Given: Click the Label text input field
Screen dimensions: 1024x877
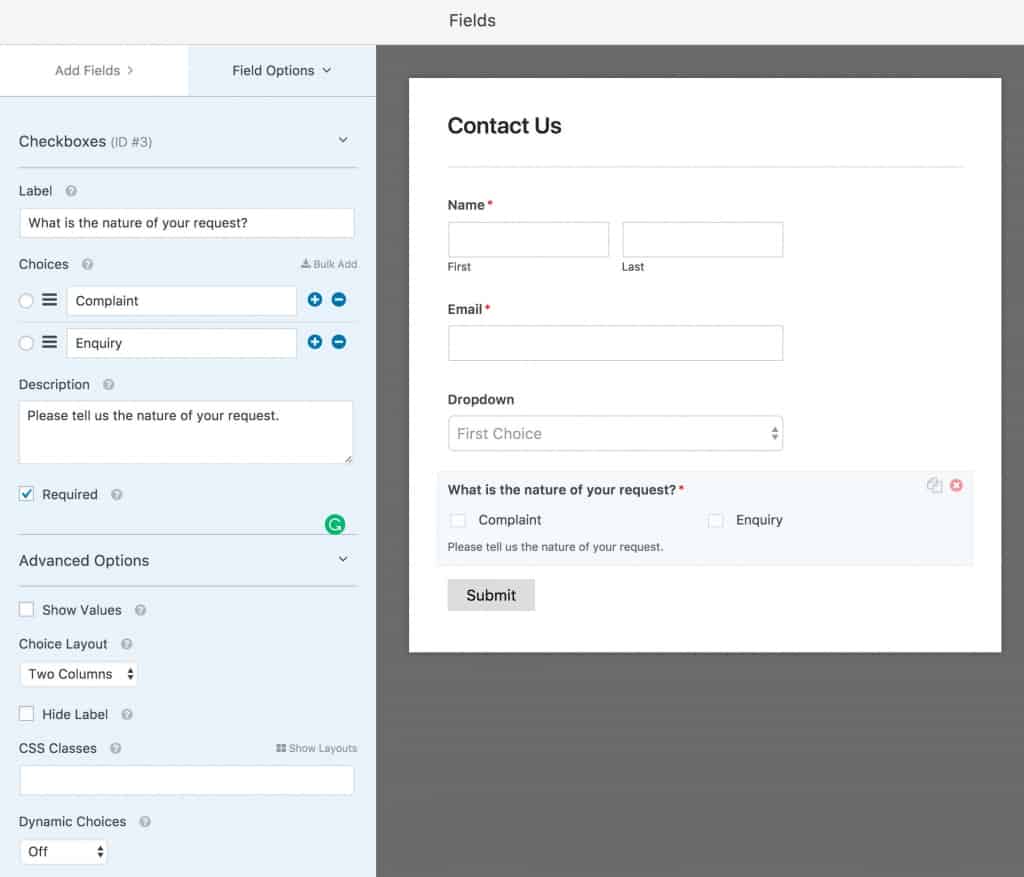Looking at the screenshot, I should 187,223.
